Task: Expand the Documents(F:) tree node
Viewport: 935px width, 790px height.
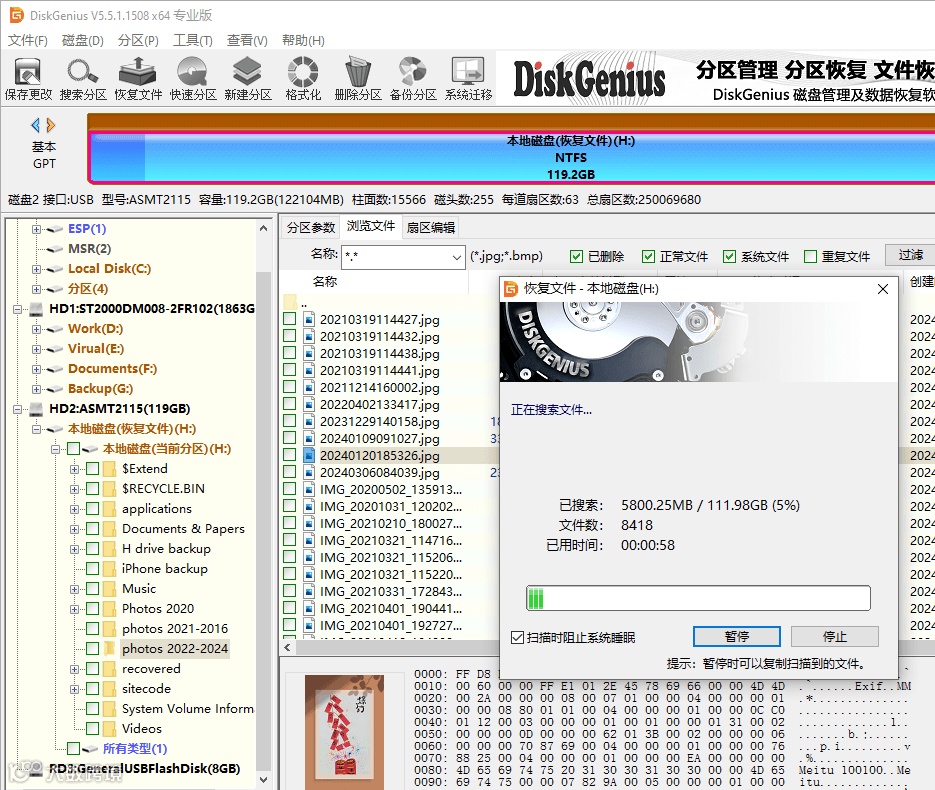Action: [36, 369]
